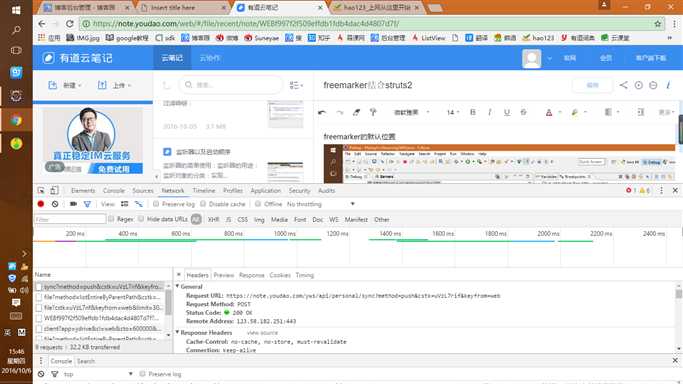Bookmark this page with the star icon
Image resolution: width=683 pixels, height=384 pixels.
pyautogui.click(x=657, y=24)
